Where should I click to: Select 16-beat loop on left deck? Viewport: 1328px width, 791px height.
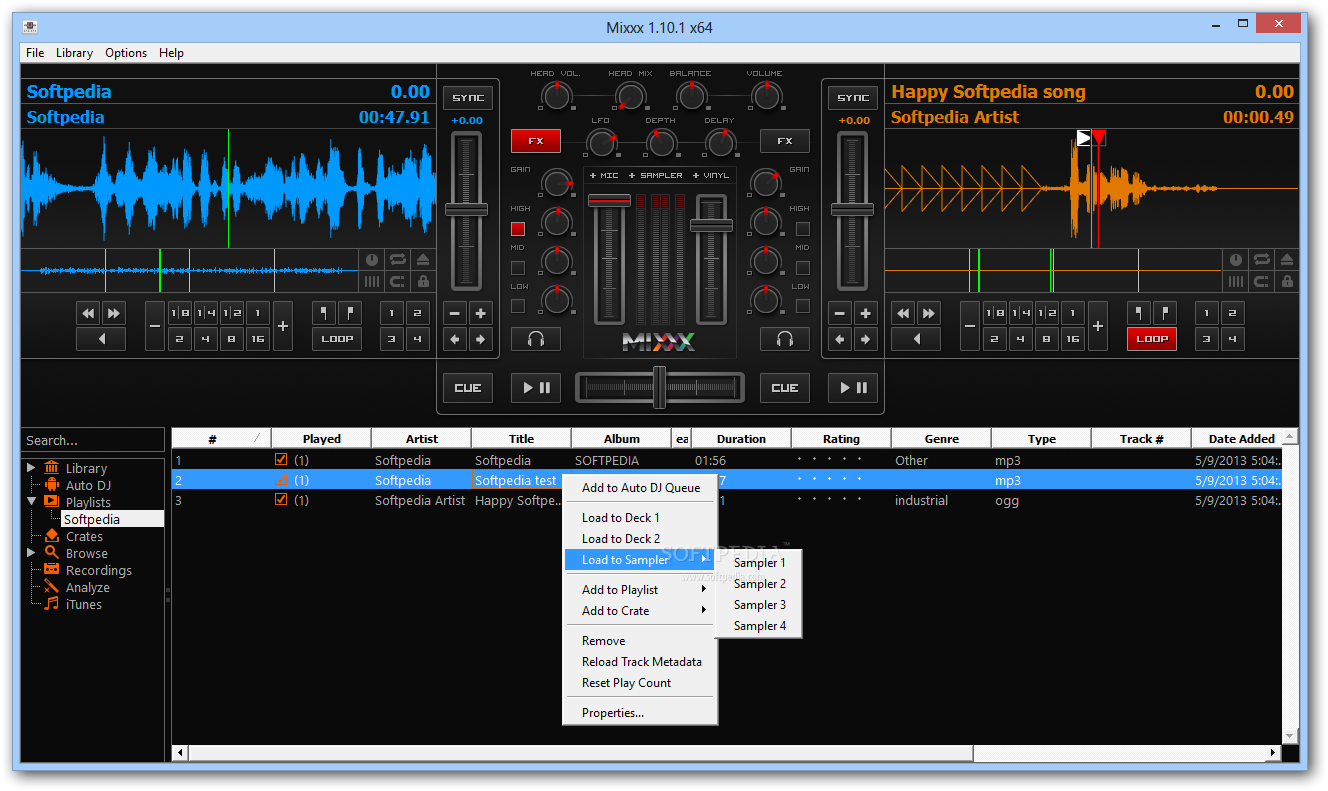(x=258, y=339)
